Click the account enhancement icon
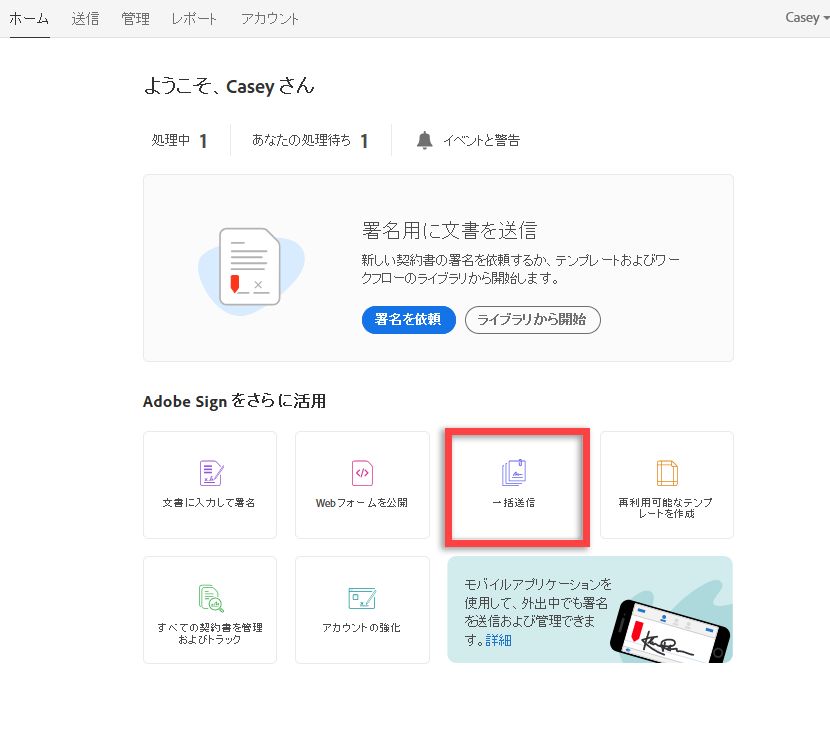Screen dimensions: 830x737 click(362, 598)
